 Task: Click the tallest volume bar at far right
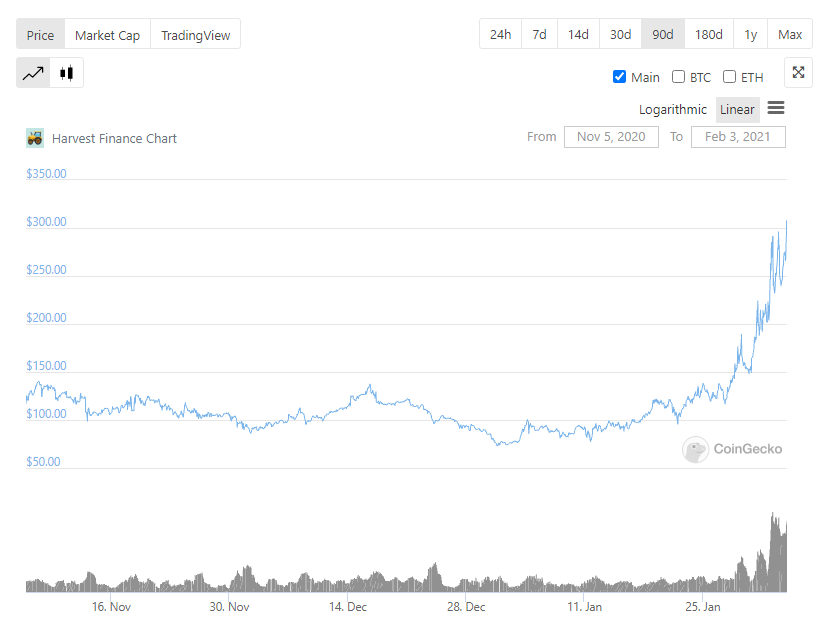click(773, 552)
